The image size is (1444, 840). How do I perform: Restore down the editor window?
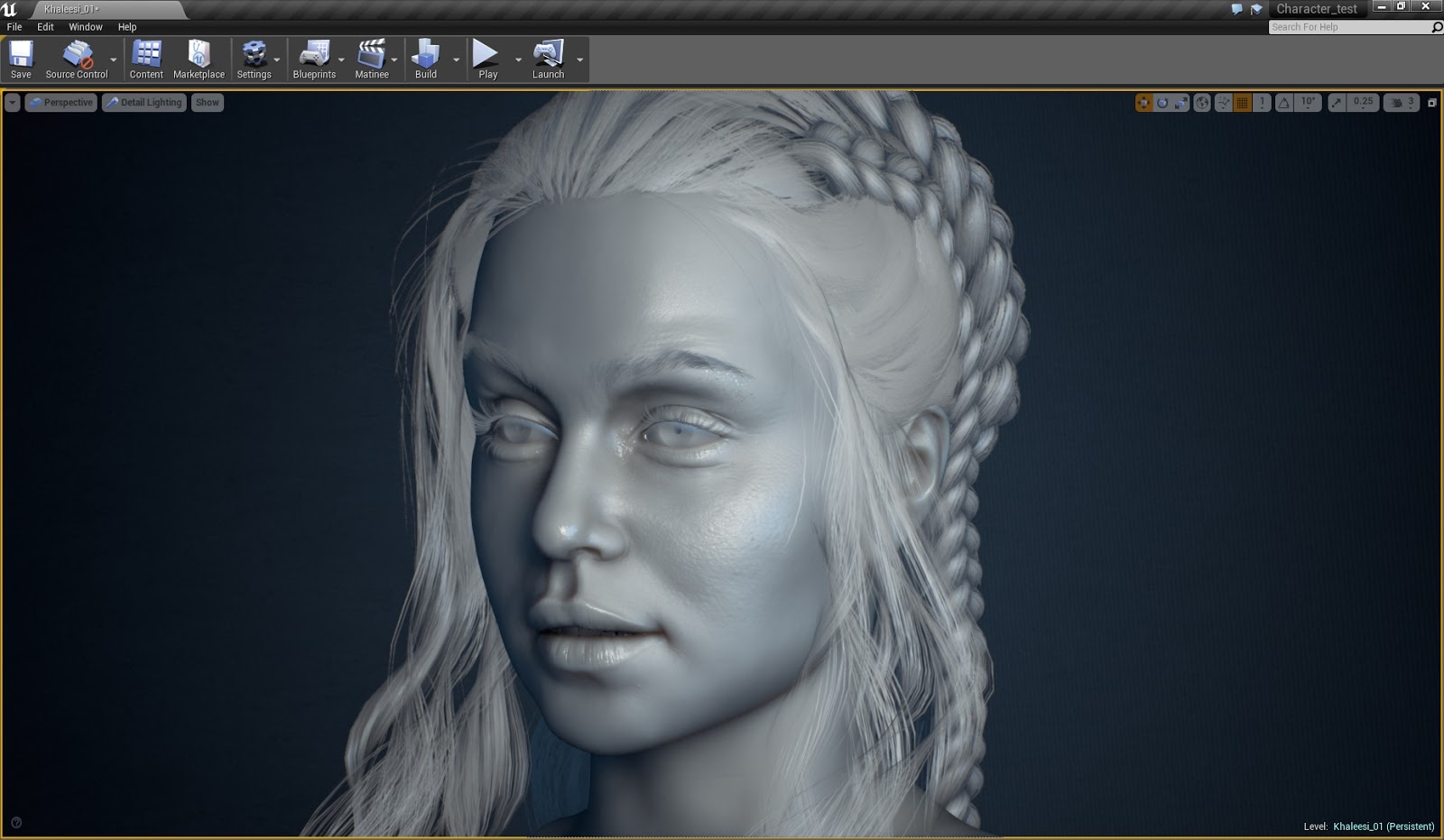[x=1401, y=6]
